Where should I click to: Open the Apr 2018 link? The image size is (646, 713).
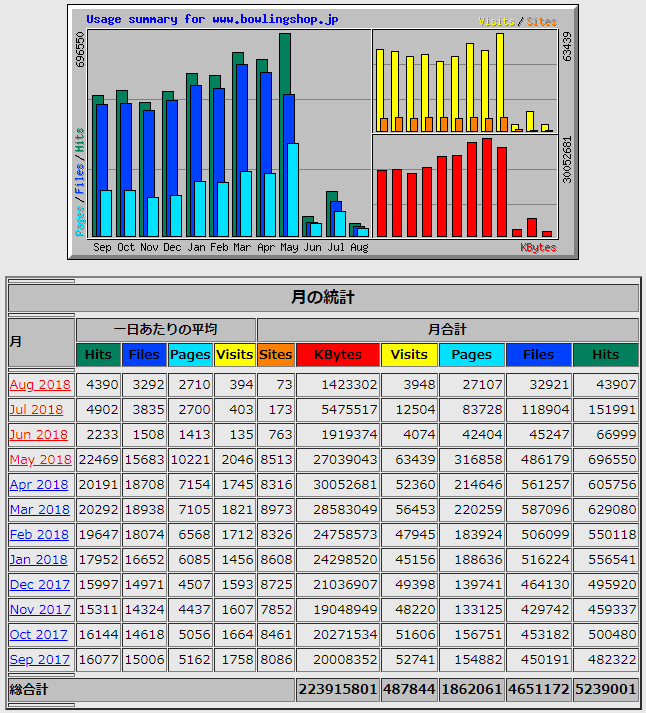[39, 484]
